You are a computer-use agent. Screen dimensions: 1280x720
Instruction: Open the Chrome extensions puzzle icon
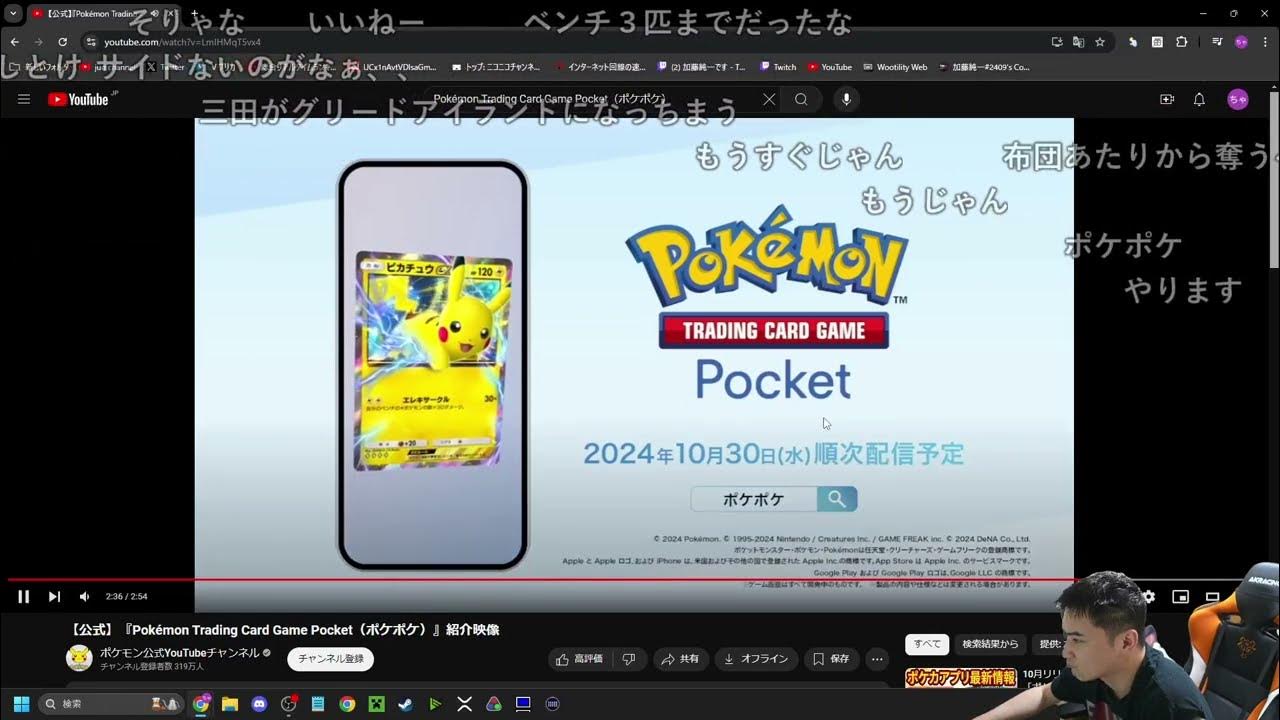click(x=1181, y=42)
